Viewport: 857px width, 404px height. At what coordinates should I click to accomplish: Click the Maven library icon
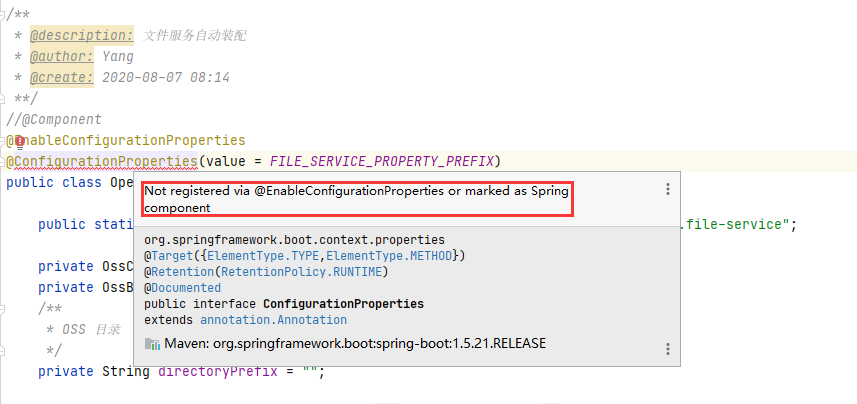(152, 344)
